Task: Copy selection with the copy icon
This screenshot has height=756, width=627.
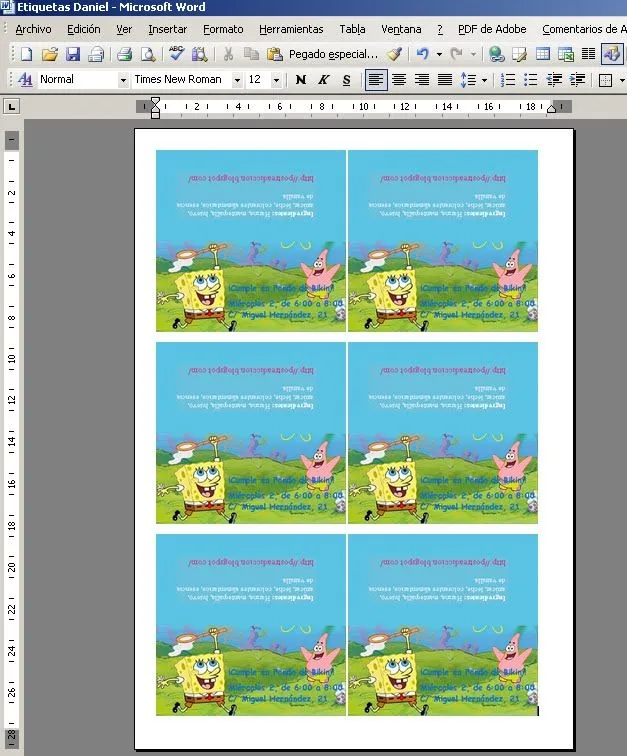Action: click(251, 54)
